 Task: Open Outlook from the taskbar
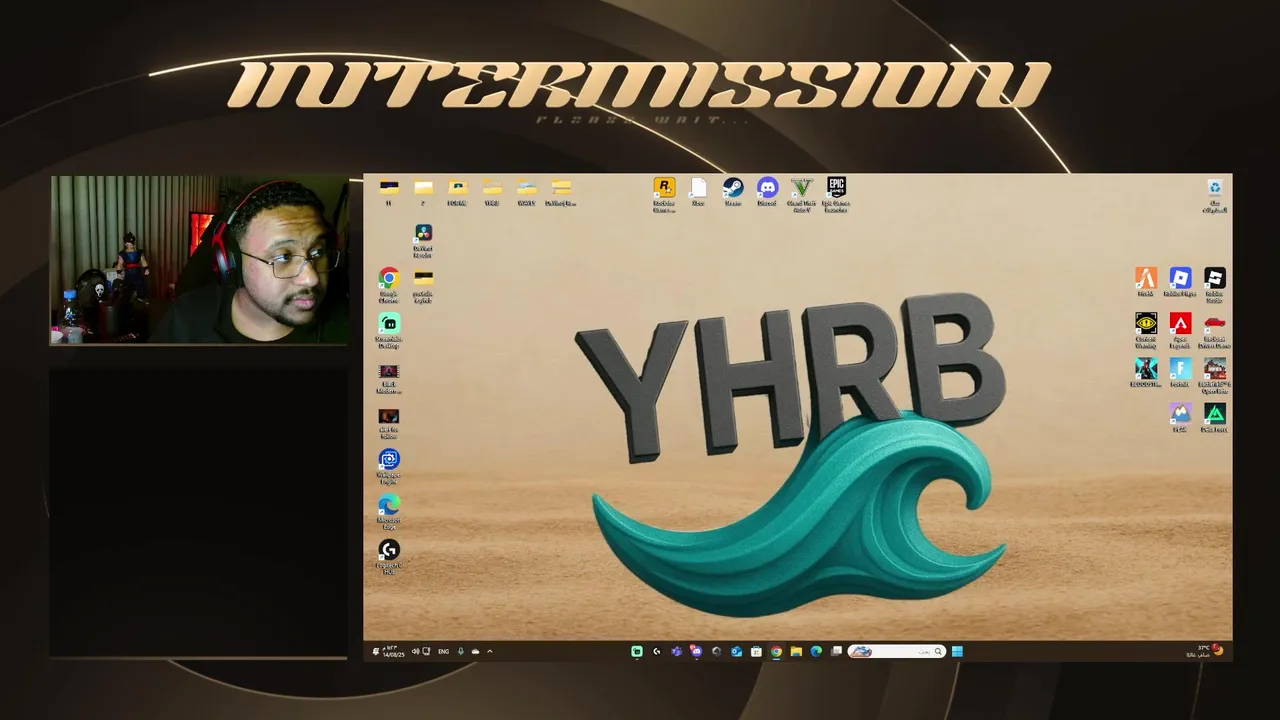[x=736, y=651]
